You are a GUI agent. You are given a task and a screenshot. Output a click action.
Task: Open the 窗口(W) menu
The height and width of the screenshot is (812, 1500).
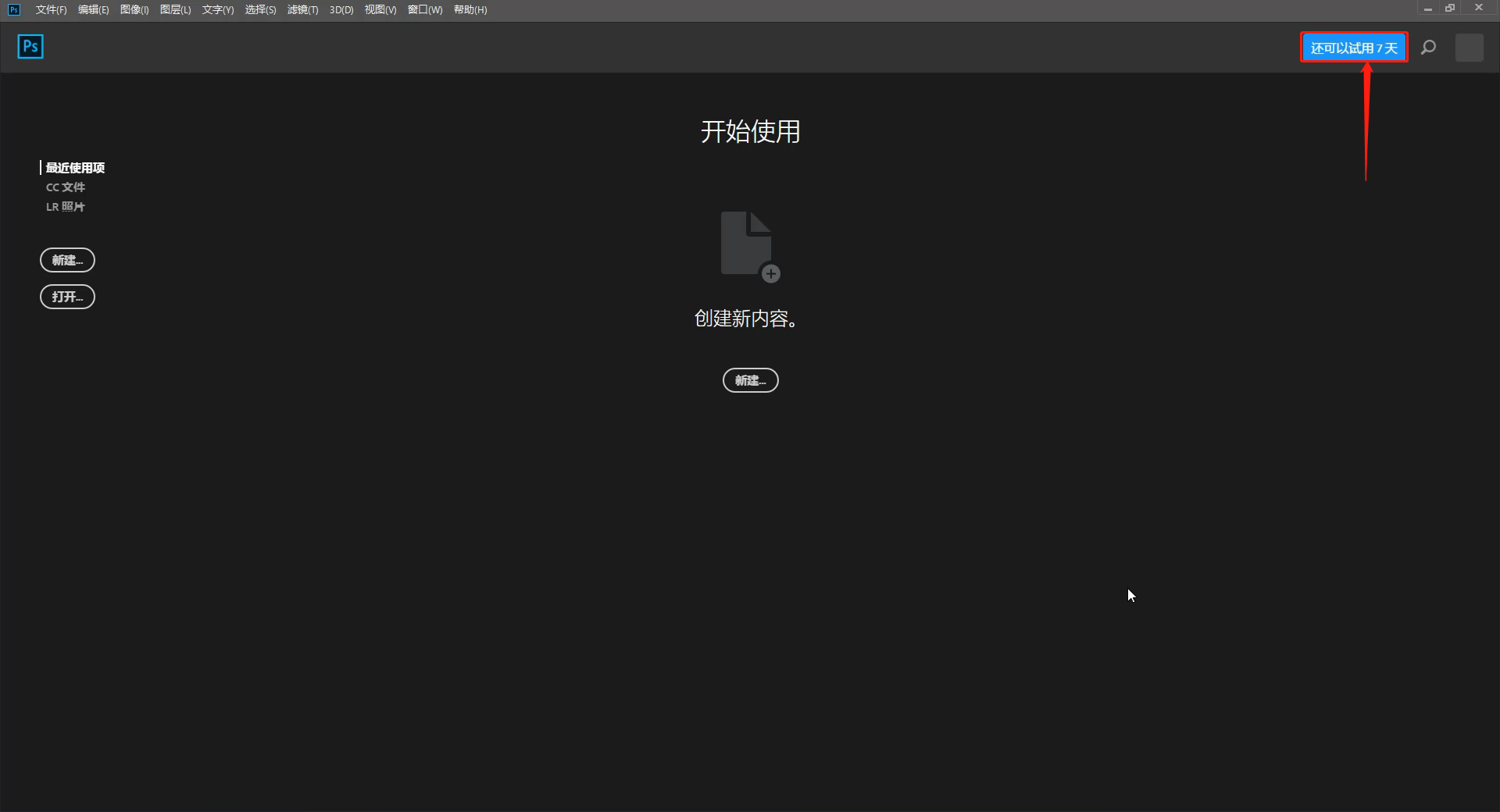point(425,10)
